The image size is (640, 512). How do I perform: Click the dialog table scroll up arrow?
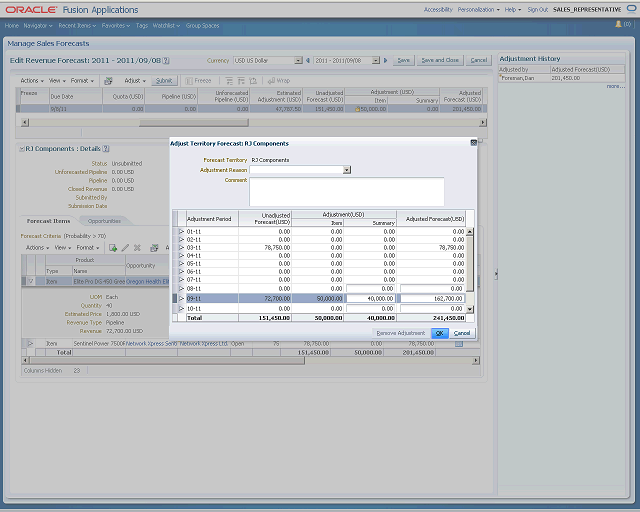click(470, 232)
